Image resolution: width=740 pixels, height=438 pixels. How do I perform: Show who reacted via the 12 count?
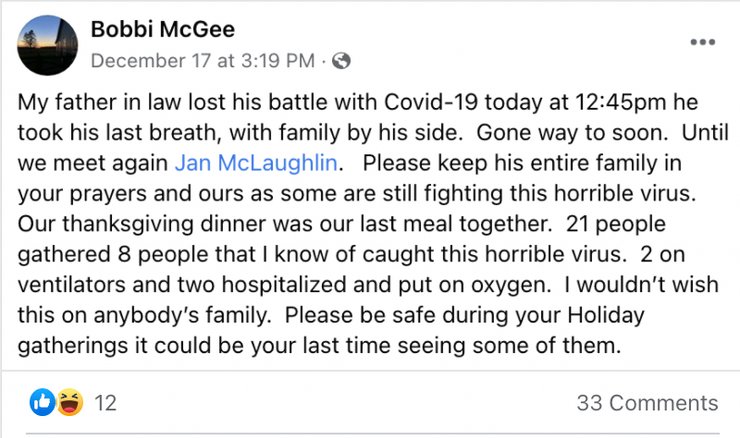point(105,403)
